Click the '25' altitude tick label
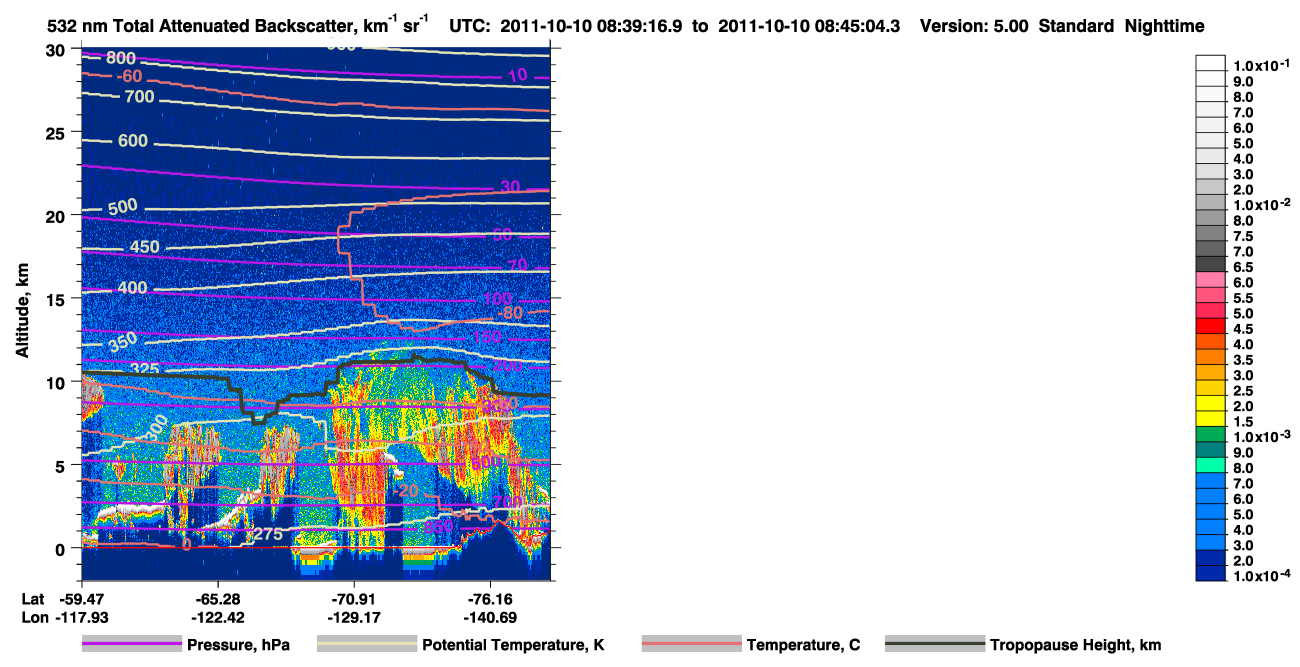The width and height of the screenshot is (1300, 667). pos(56,133)
